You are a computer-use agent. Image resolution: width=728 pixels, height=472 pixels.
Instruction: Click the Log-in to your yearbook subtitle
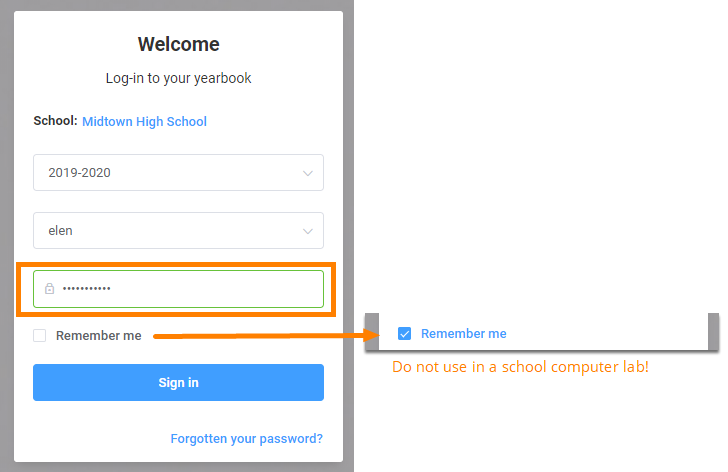click(x=178, y=78)
